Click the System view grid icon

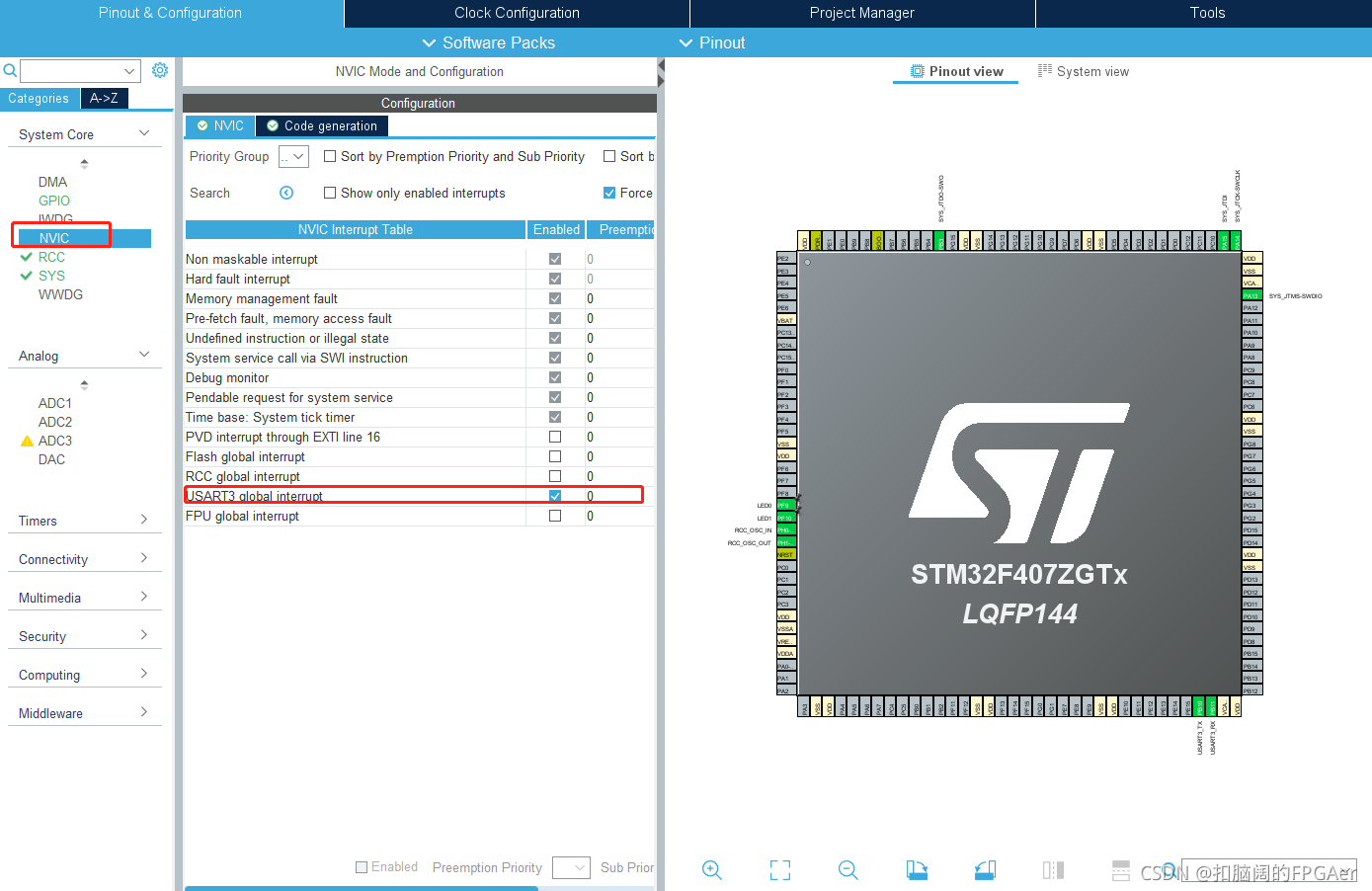pyautogui.click(x=1045, y=71)
